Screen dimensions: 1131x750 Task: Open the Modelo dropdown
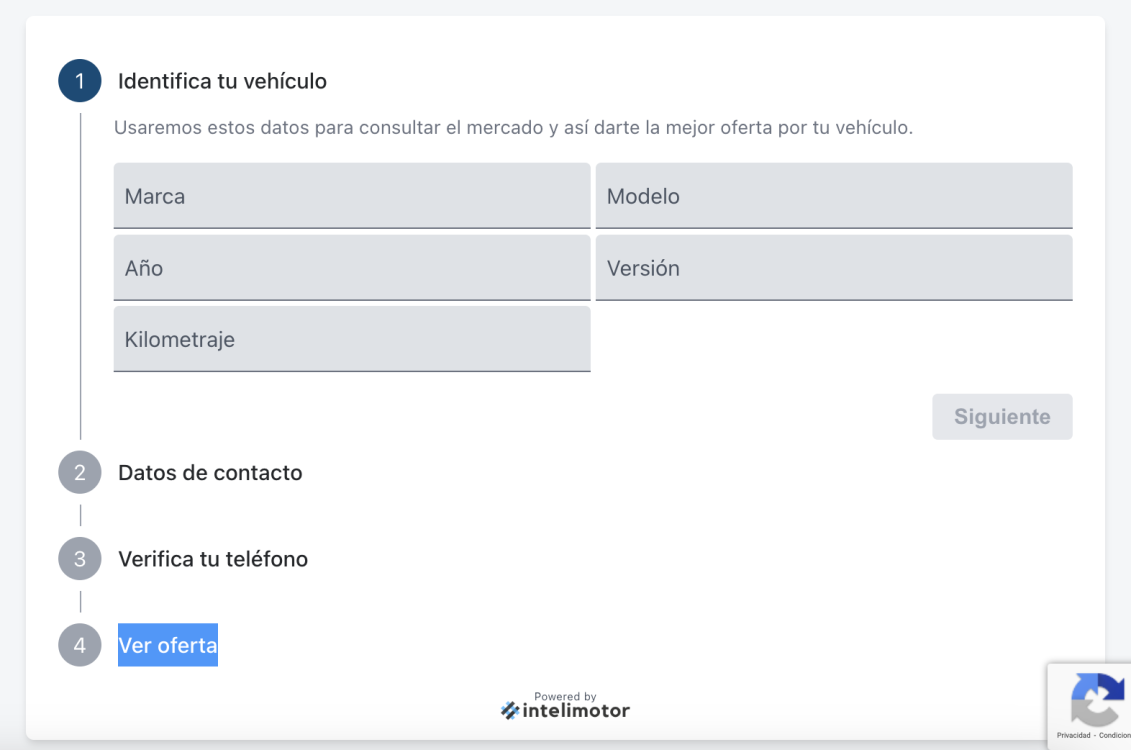pos(835,195)
